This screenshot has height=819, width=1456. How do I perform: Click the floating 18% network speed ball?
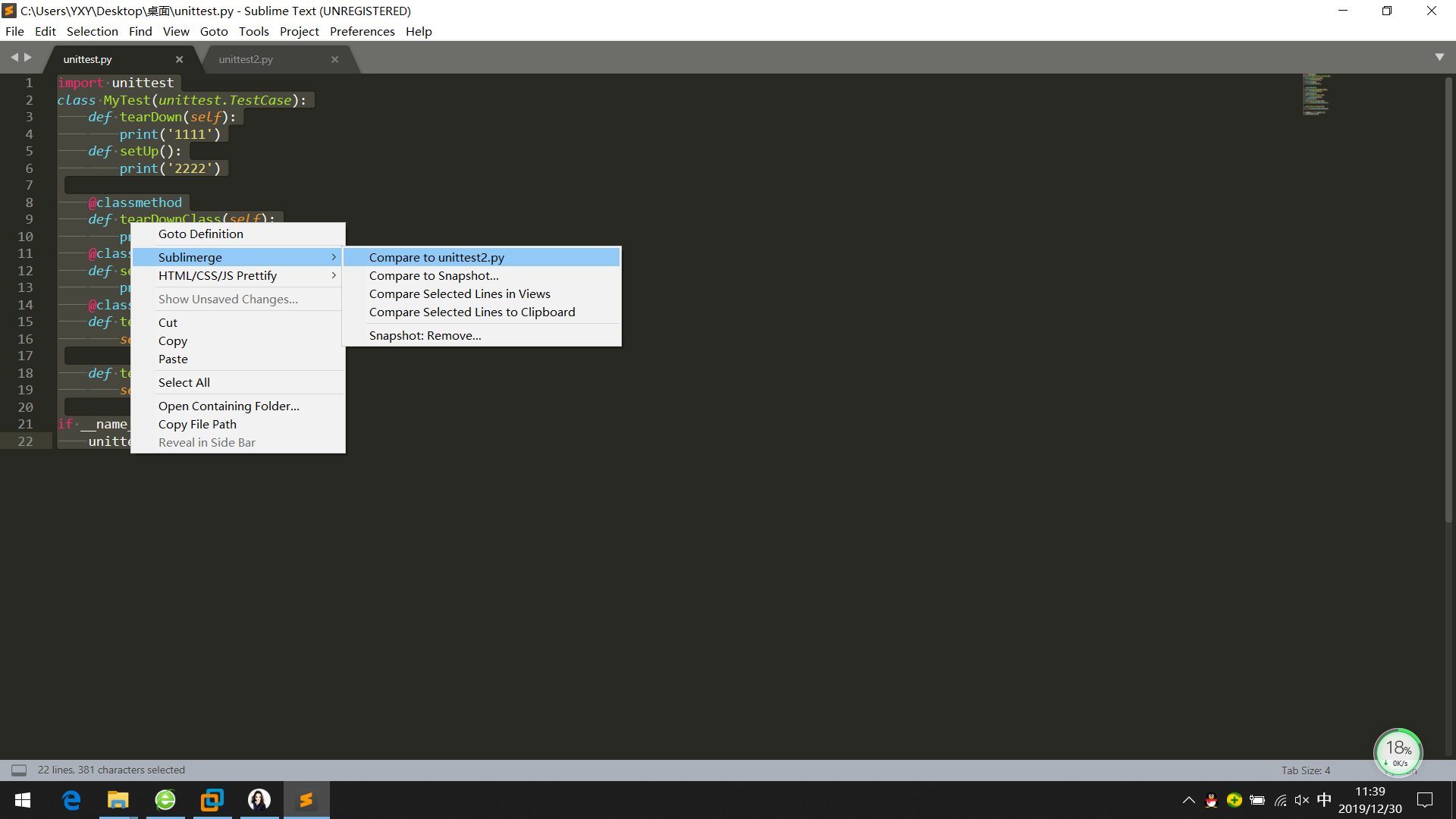(x=1398, y=752)
